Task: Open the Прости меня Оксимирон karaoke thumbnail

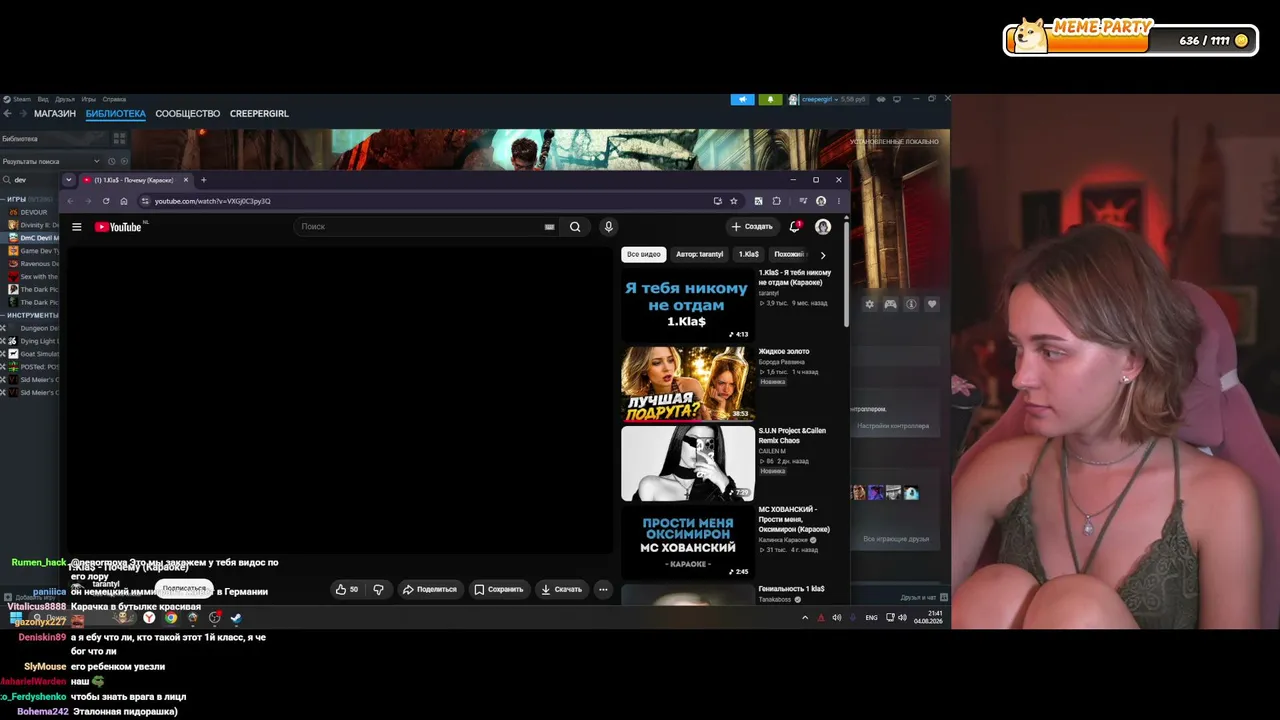Action: coord(688,542)
